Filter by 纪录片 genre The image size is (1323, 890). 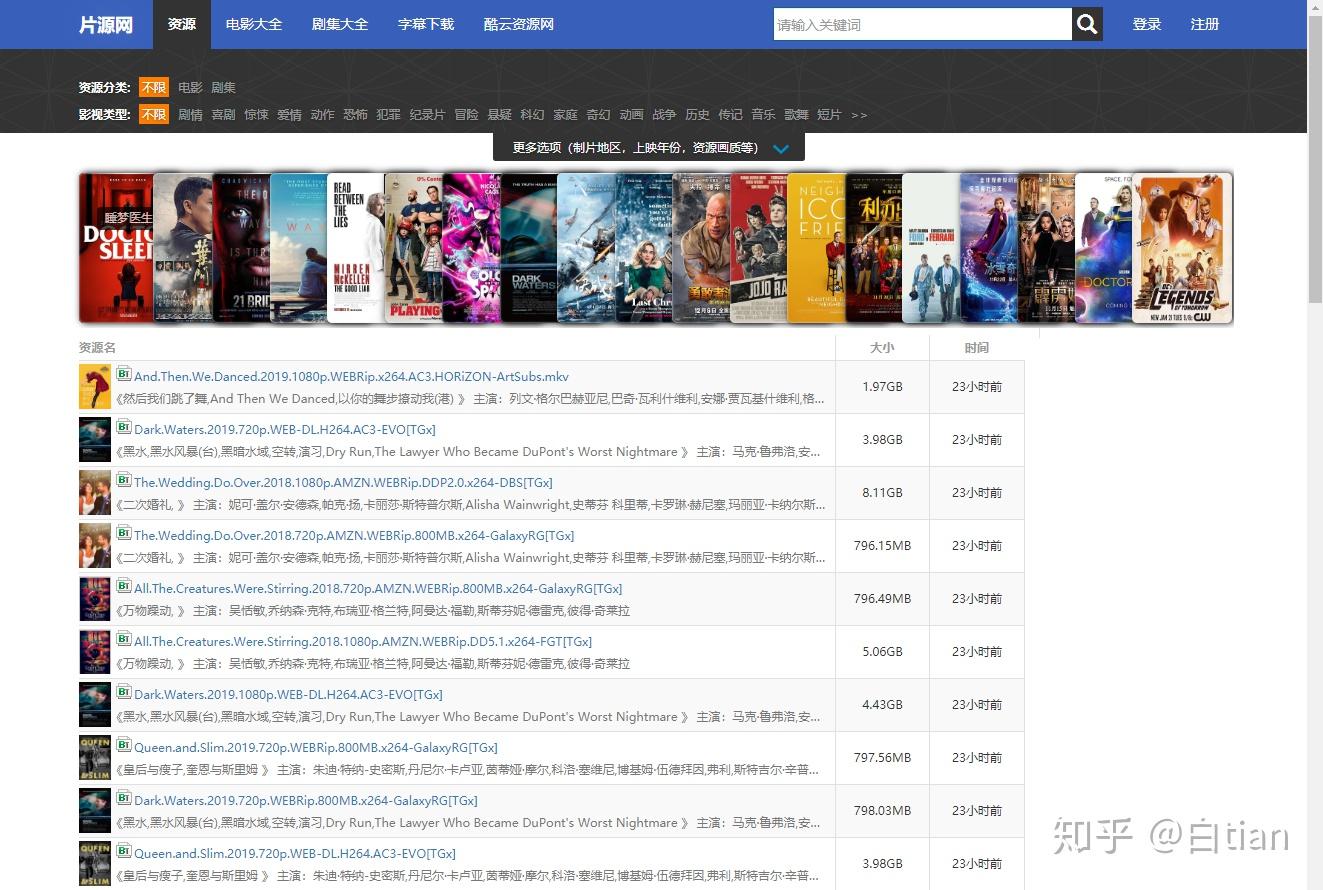[x=427, y=115]
